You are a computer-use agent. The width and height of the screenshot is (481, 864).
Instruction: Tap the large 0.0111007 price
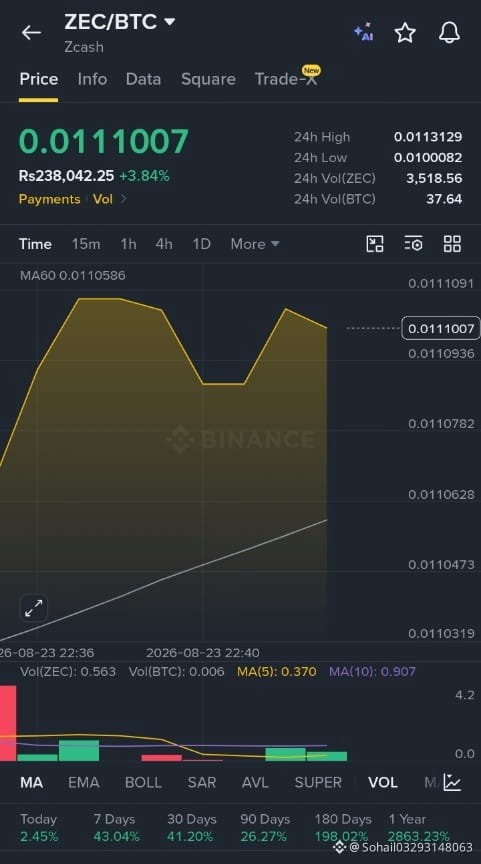pos(104,141)
